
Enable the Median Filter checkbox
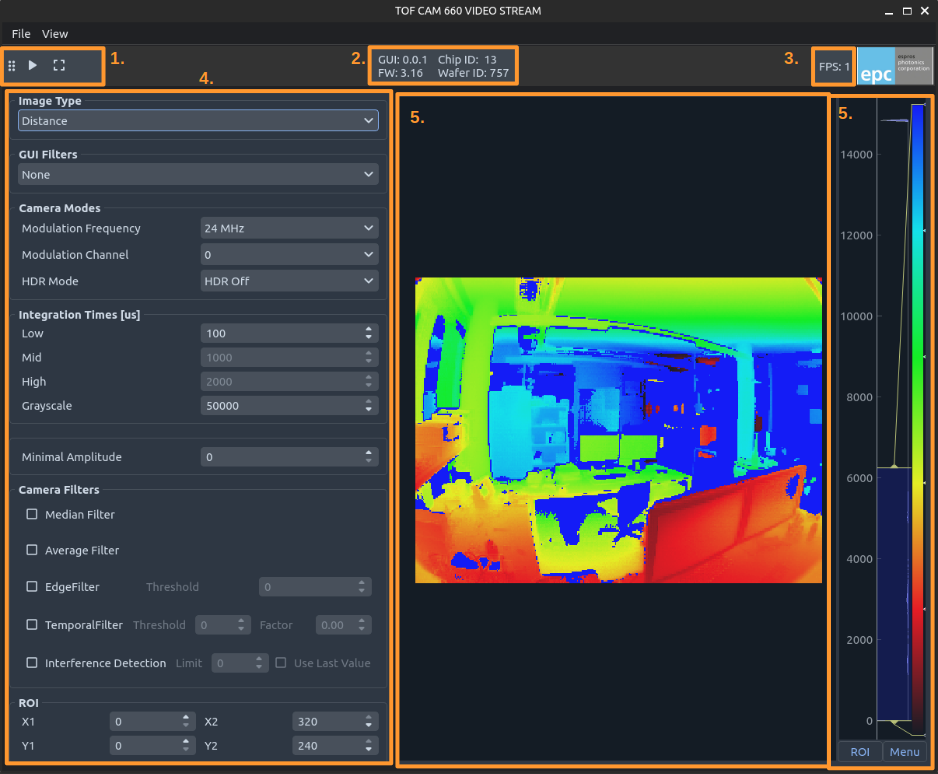click(x=32, y=514)
